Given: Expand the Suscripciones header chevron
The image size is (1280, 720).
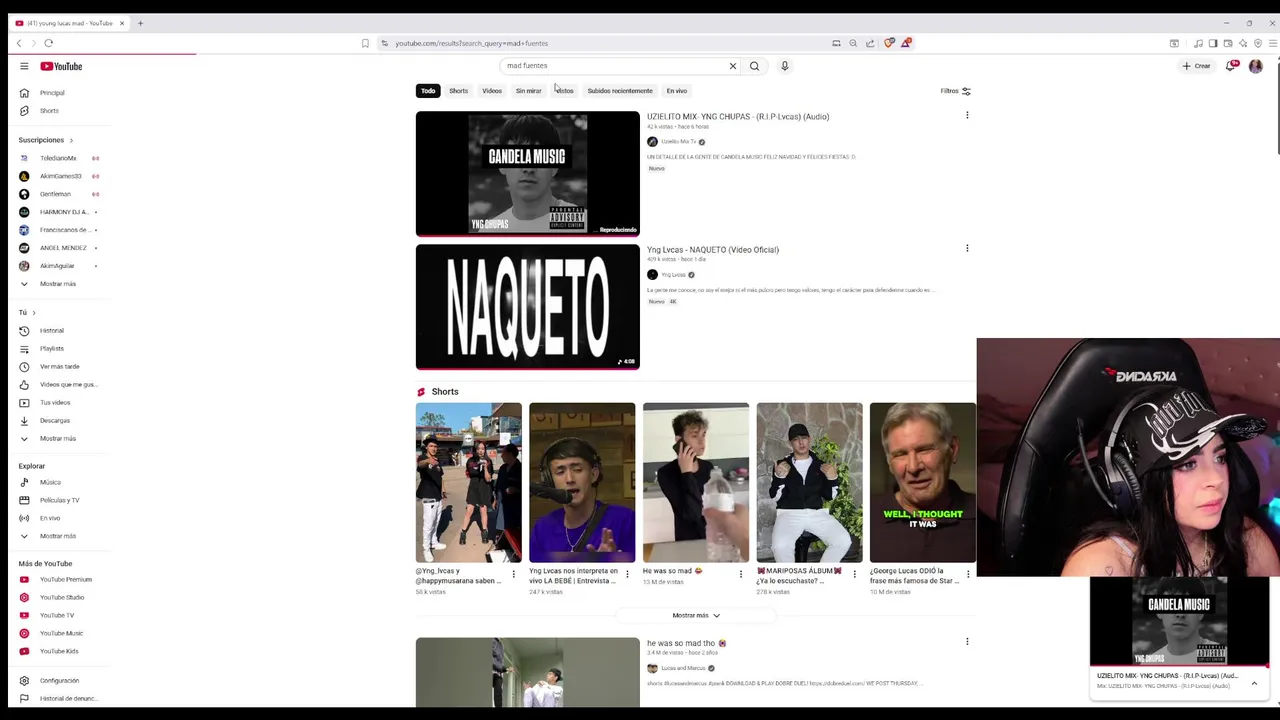Looking at the screenshot, I should point(71,141).
